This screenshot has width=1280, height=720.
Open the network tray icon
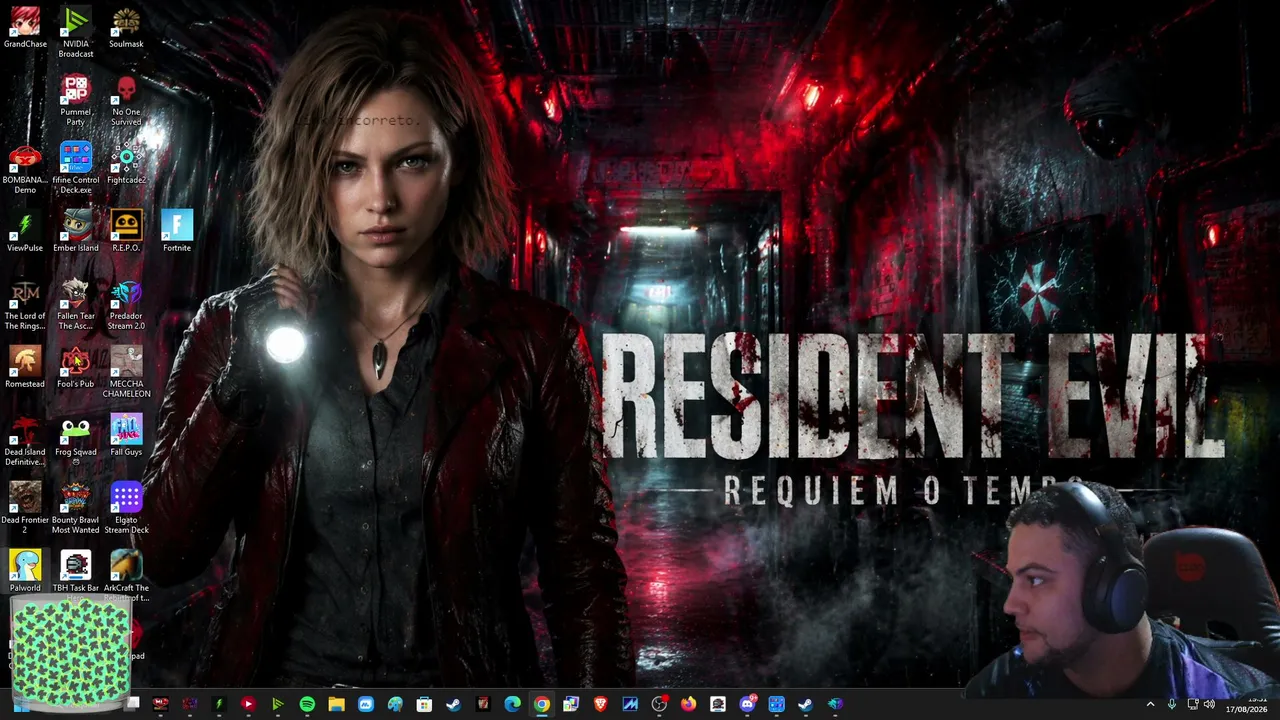[1191, 704]
